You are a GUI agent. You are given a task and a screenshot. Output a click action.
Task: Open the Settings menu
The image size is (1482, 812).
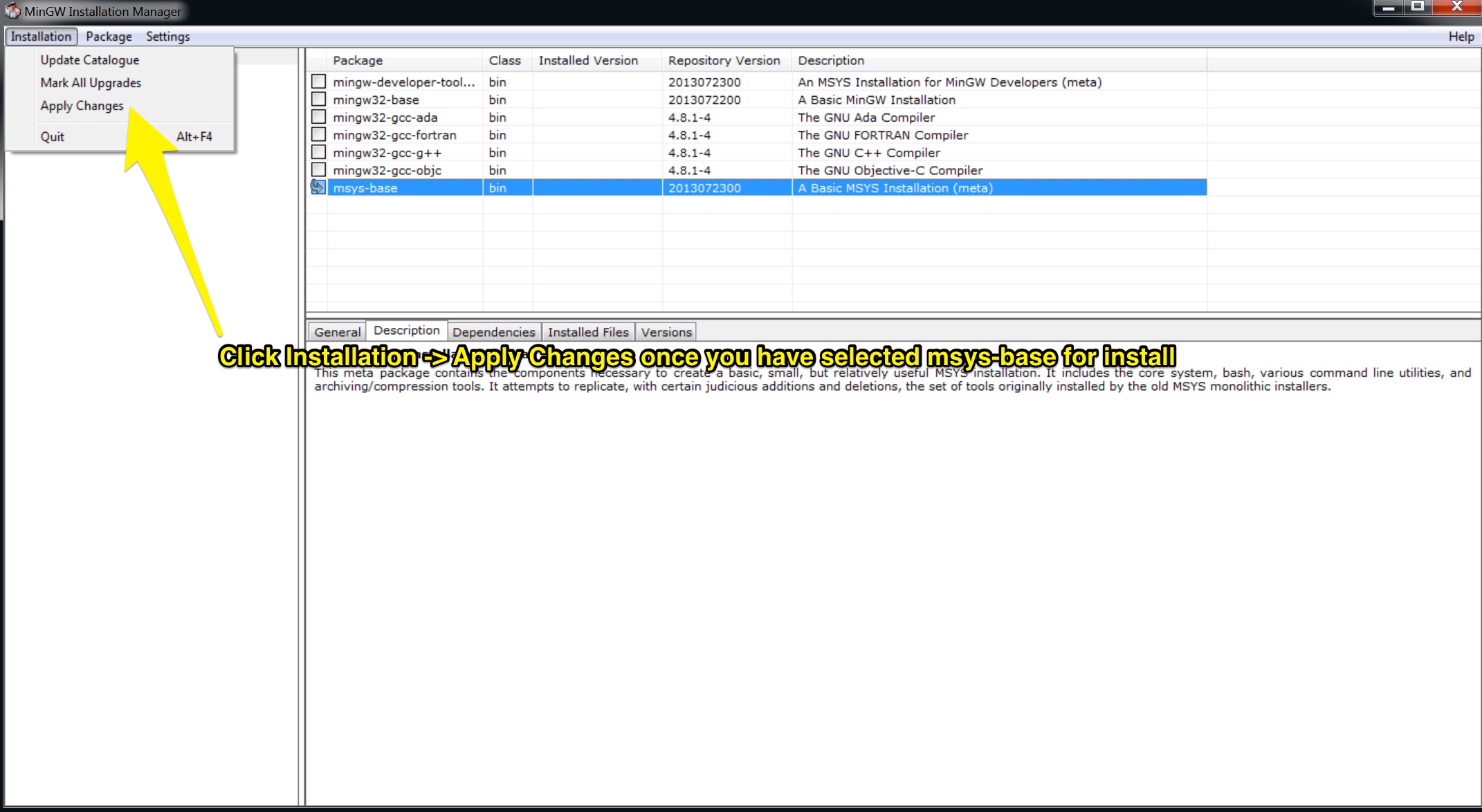[x=167, y=37]
